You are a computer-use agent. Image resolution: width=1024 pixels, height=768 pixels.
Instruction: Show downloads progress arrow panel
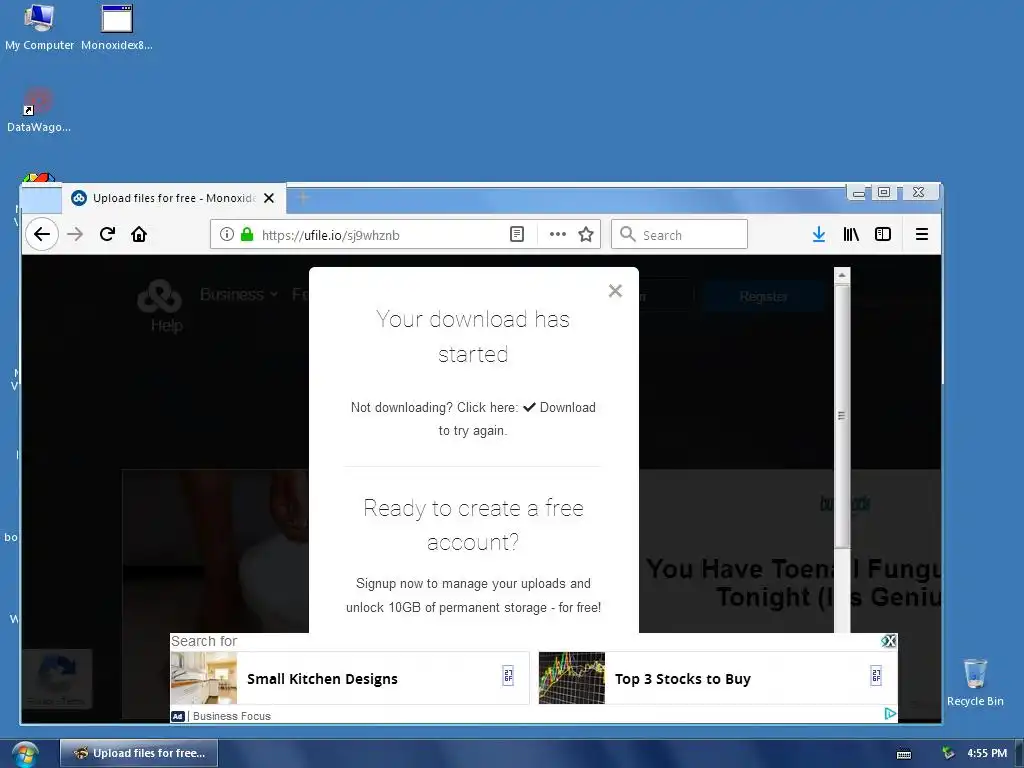pos(818,234)
